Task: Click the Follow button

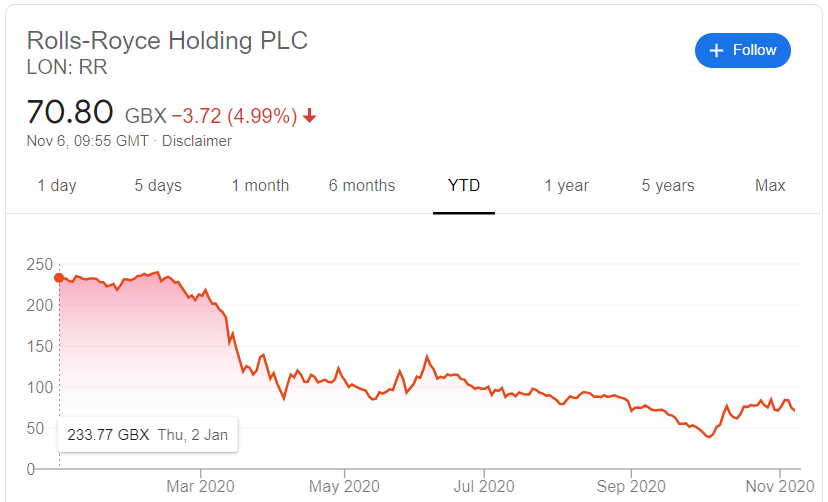Action: click(742, 50)
